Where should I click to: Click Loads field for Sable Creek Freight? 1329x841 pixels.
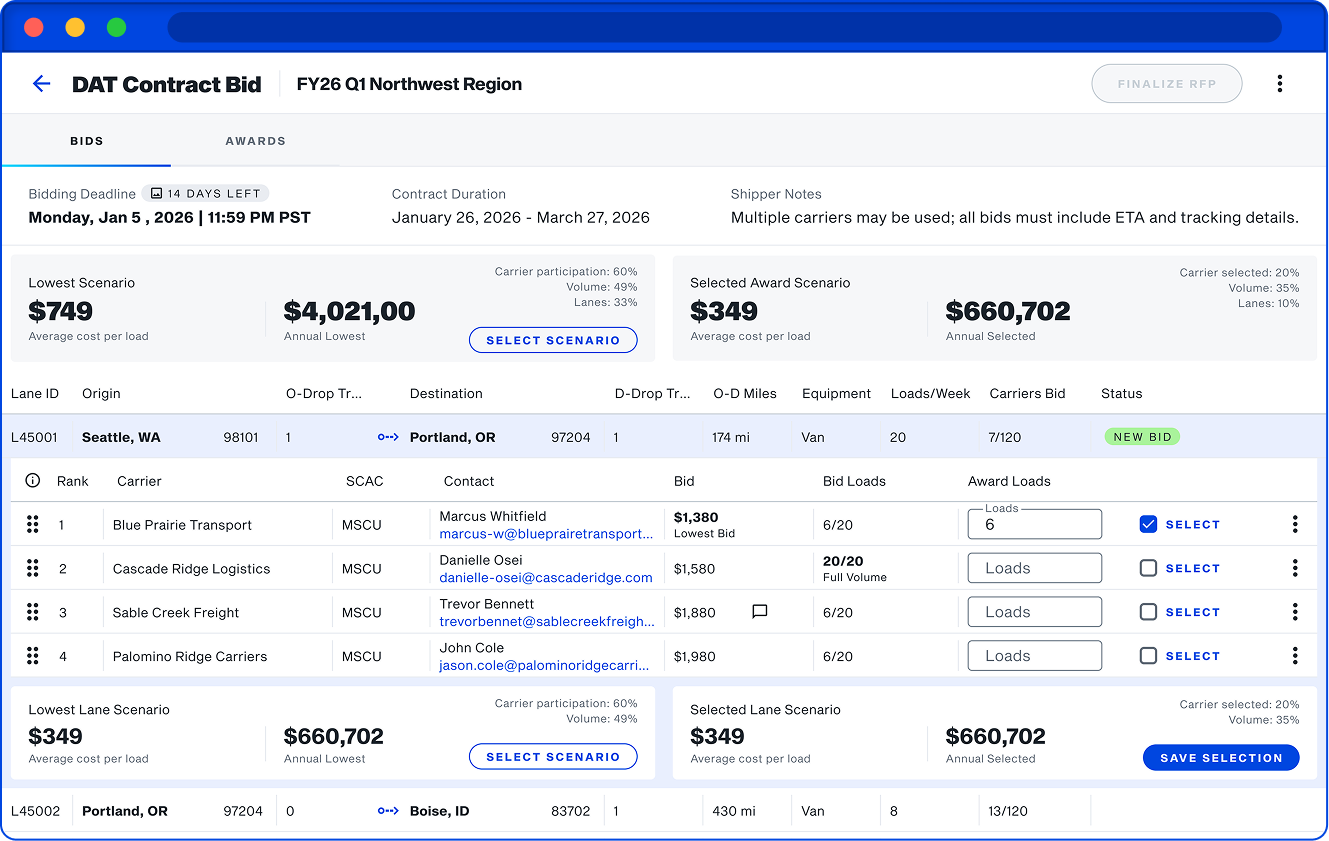tap(1035, 612)
